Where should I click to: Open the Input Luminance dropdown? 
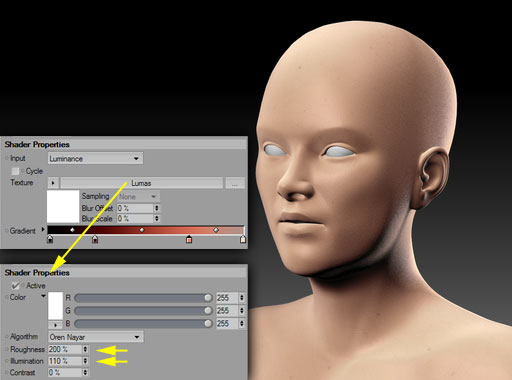[96, 159]
